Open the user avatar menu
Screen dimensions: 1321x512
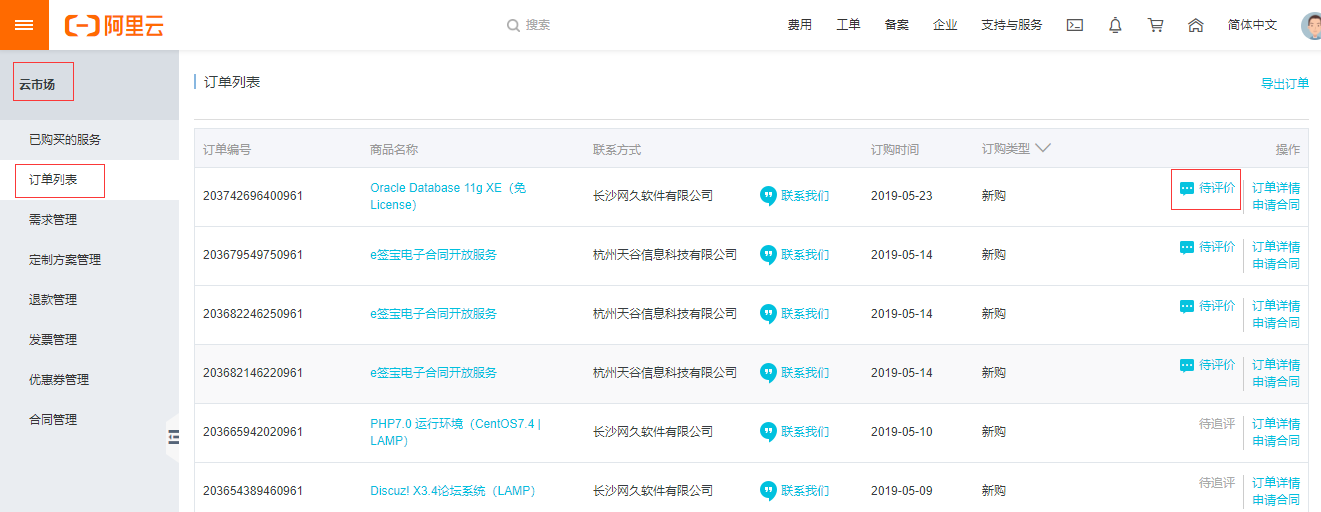click(x=1311, y=25)
